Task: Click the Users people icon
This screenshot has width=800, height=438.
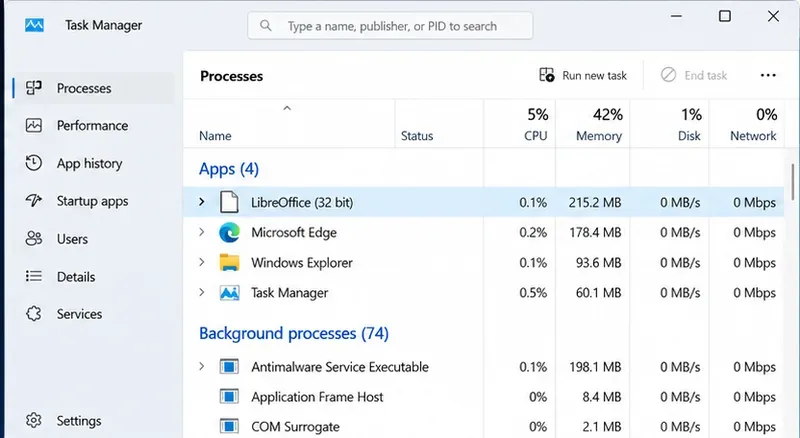Action: (34, 238)
